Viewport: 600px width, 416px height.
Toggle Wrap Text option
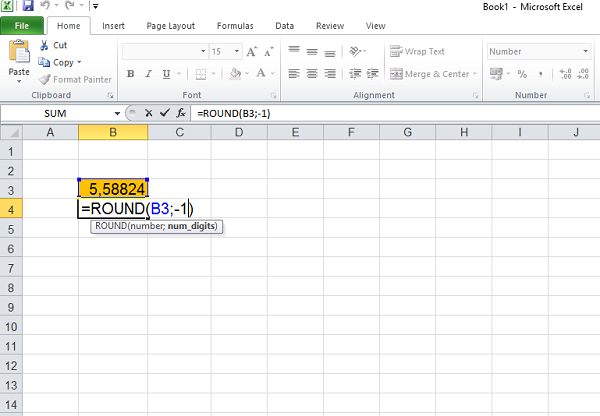pos(418,51)
